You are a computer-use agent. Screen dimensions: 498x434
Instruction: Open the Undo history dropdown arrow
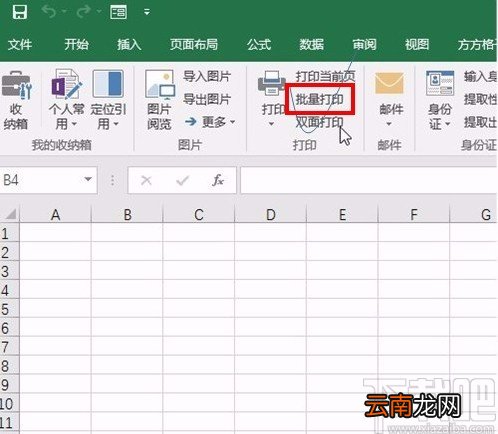tap(64, 12)
